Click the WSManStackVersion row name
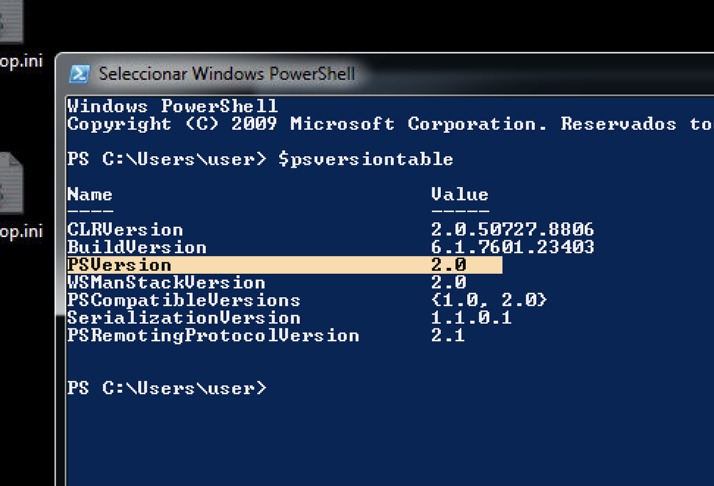 pyautogui.click(x=166, y=283)
